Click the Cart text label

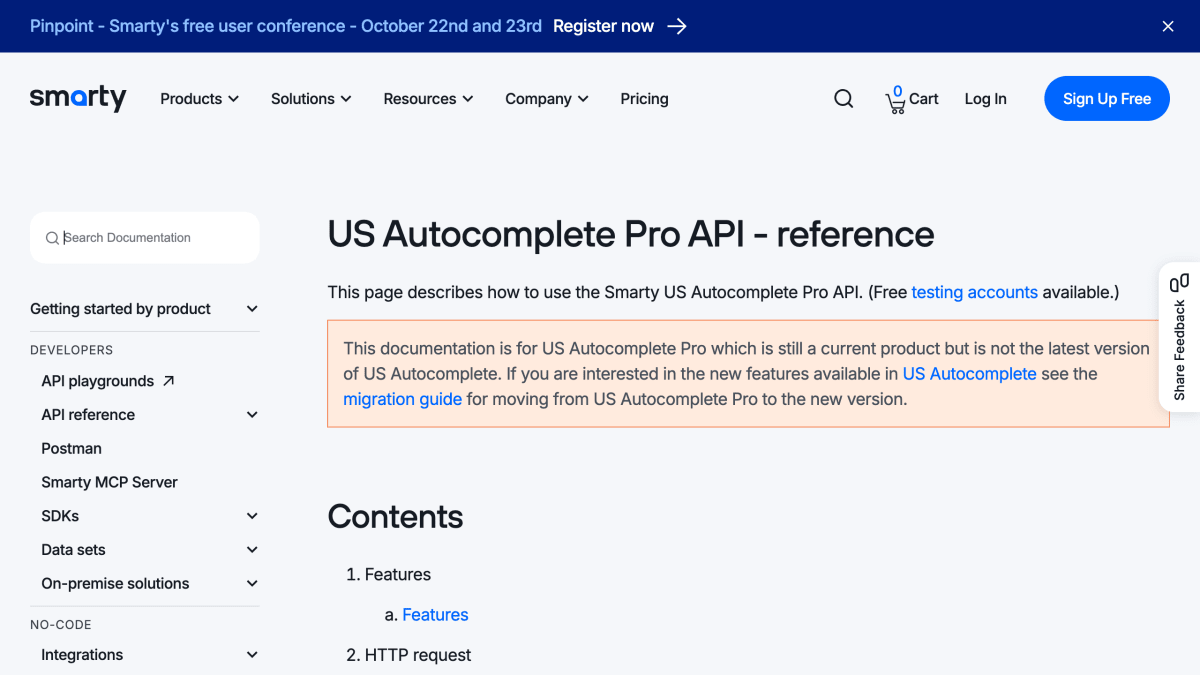pyautogui.click(x=924, y=99)
